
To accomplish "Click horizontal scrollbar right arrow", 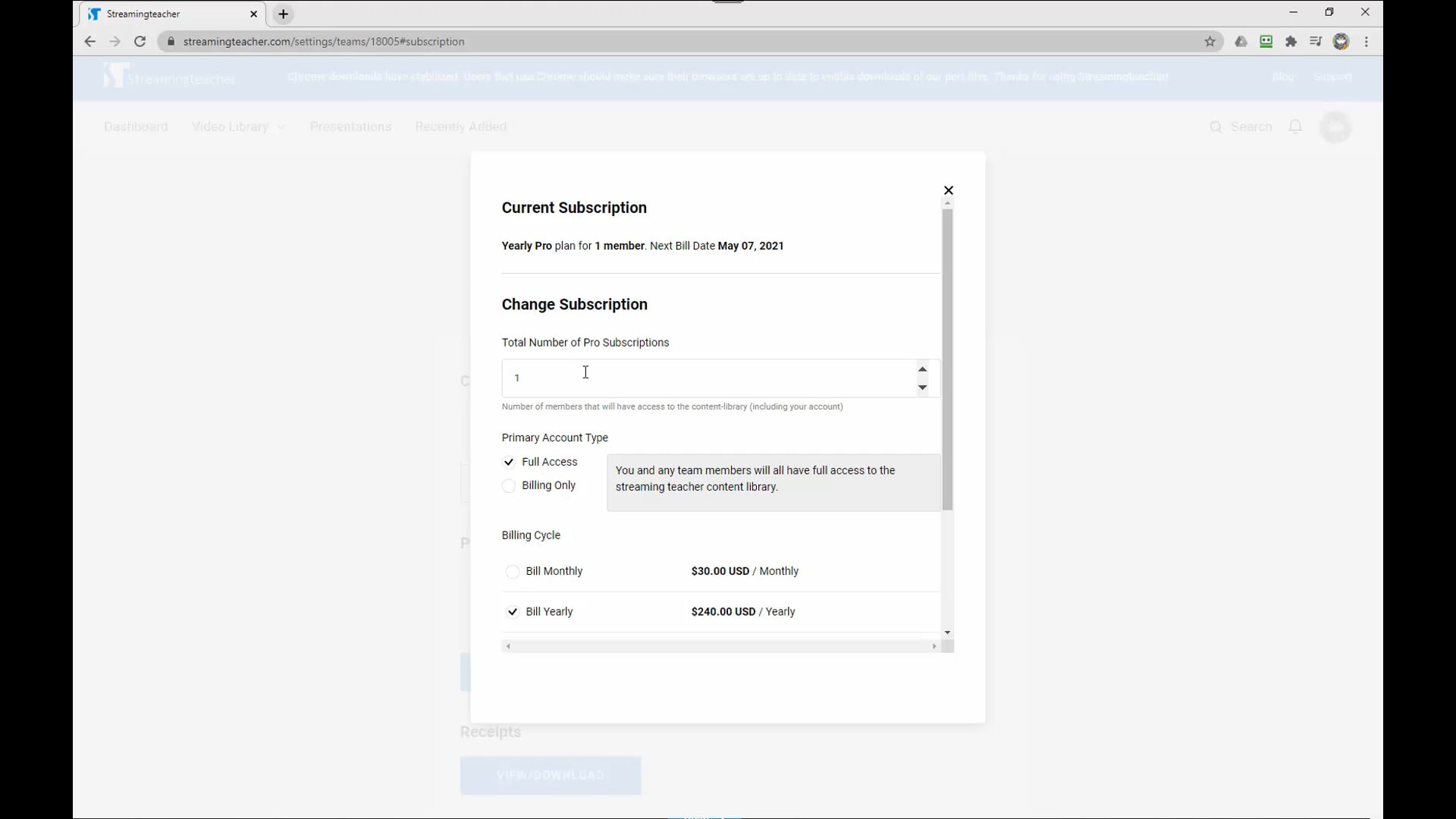I will coord(934,647).
